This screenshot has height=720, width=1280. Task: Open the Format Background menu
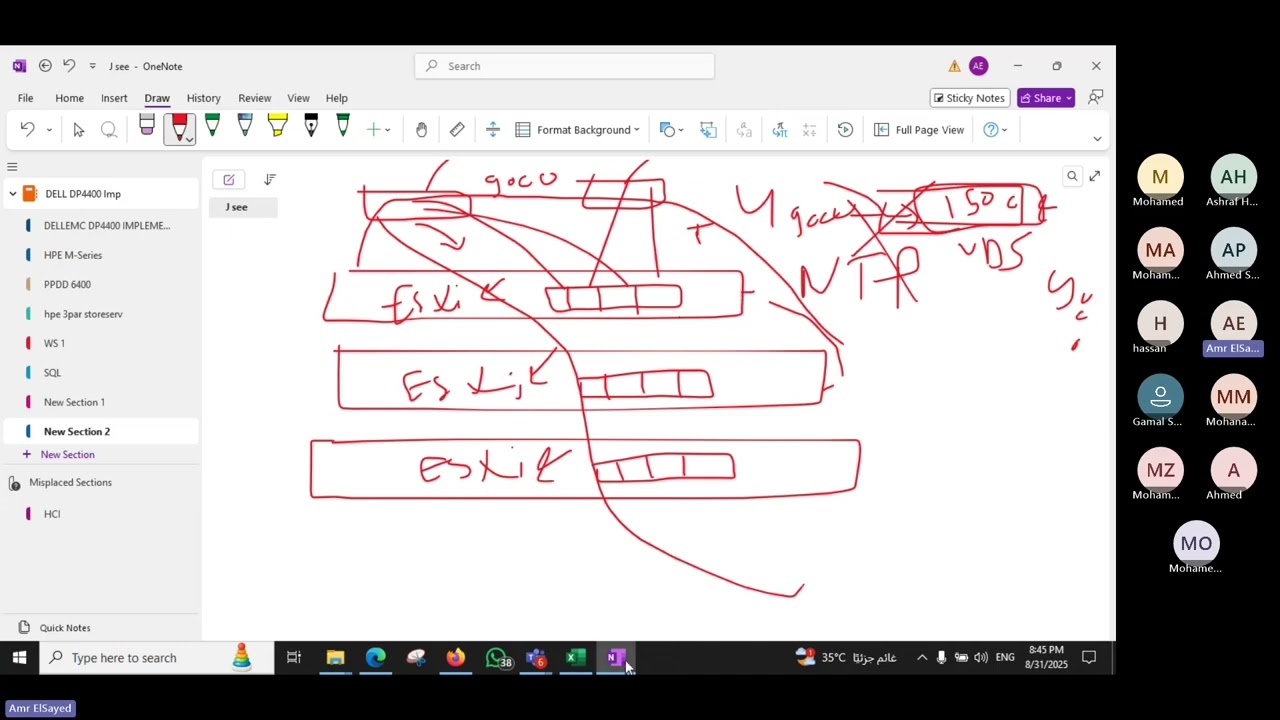(x=577, y=130)
